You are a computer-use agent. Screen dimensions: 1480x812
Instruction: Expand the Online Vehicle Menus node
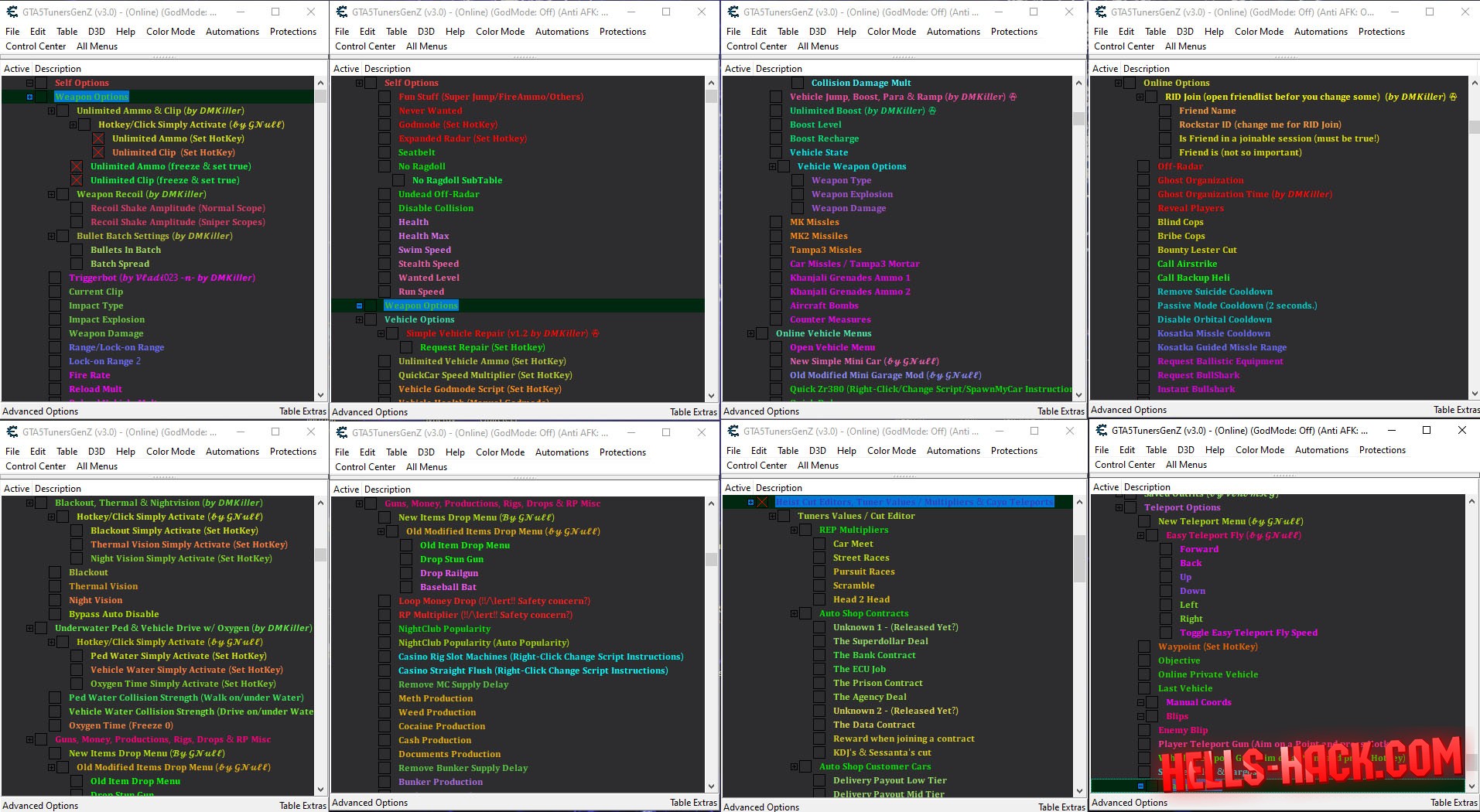(750, 333)
